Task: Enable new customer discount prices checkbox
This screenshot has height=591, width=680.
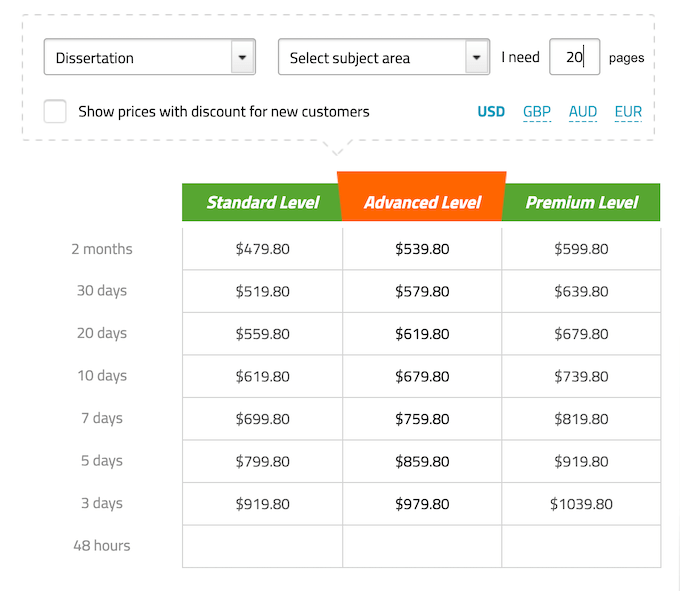Action: pos(55,112)
